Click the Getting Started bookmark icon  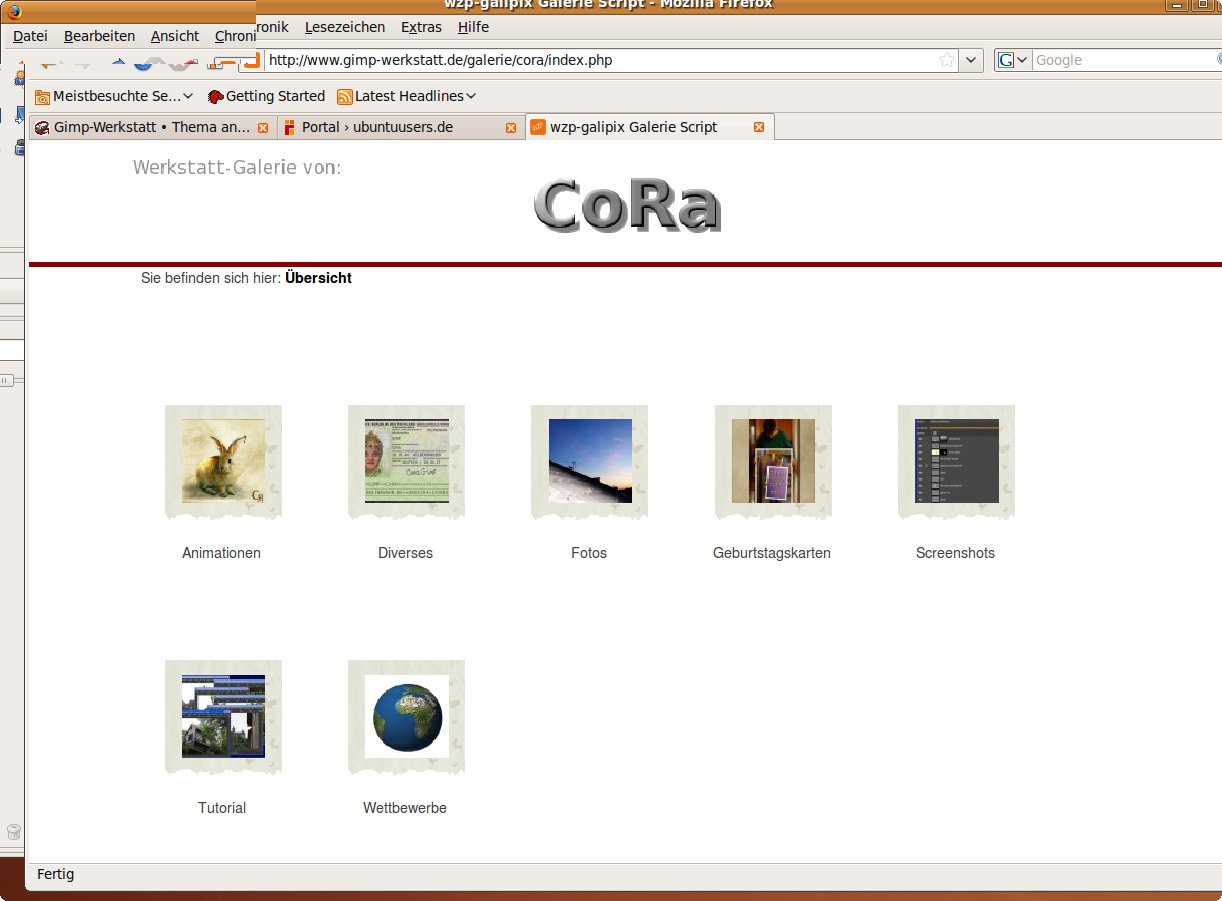point(215,97)
